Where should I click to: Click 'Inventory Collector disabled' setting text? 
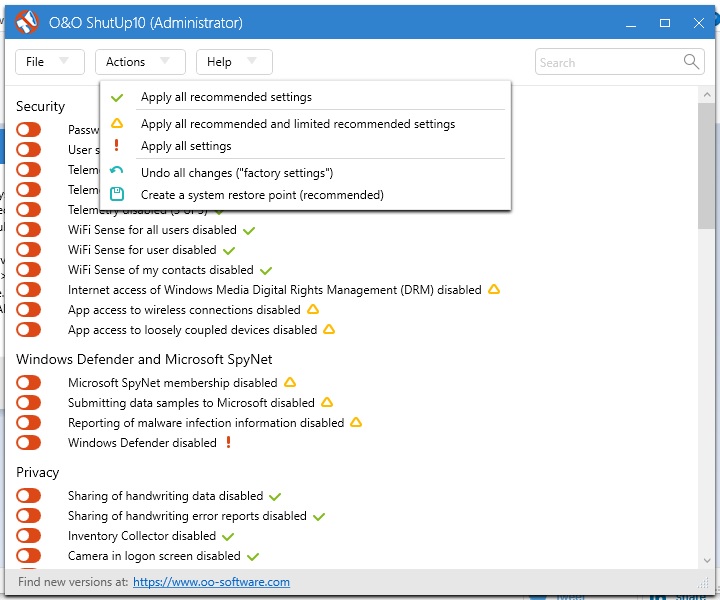(142, 536)
